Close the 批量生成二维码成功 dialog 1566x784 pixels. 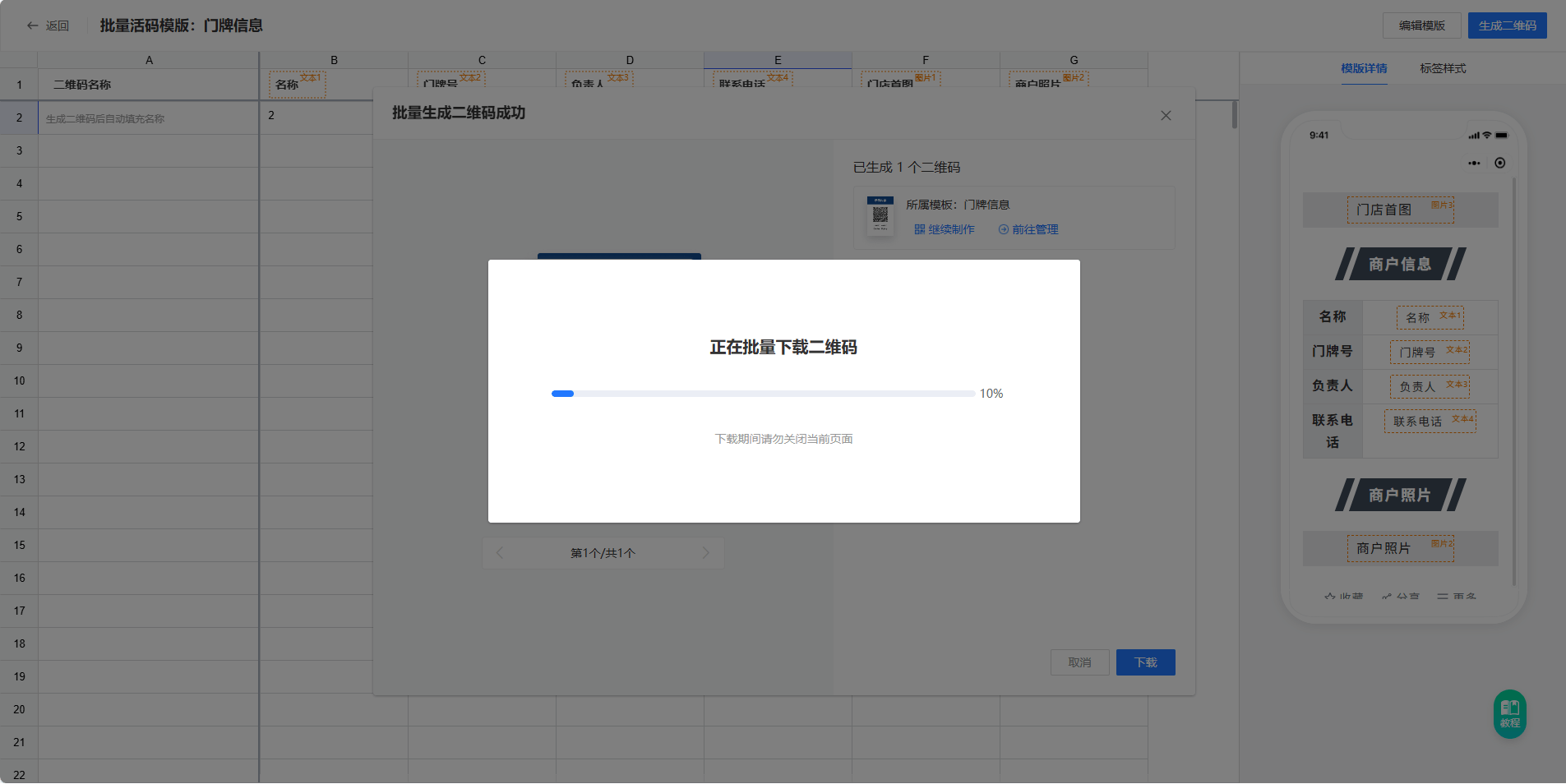click(x=1165, y=116)
